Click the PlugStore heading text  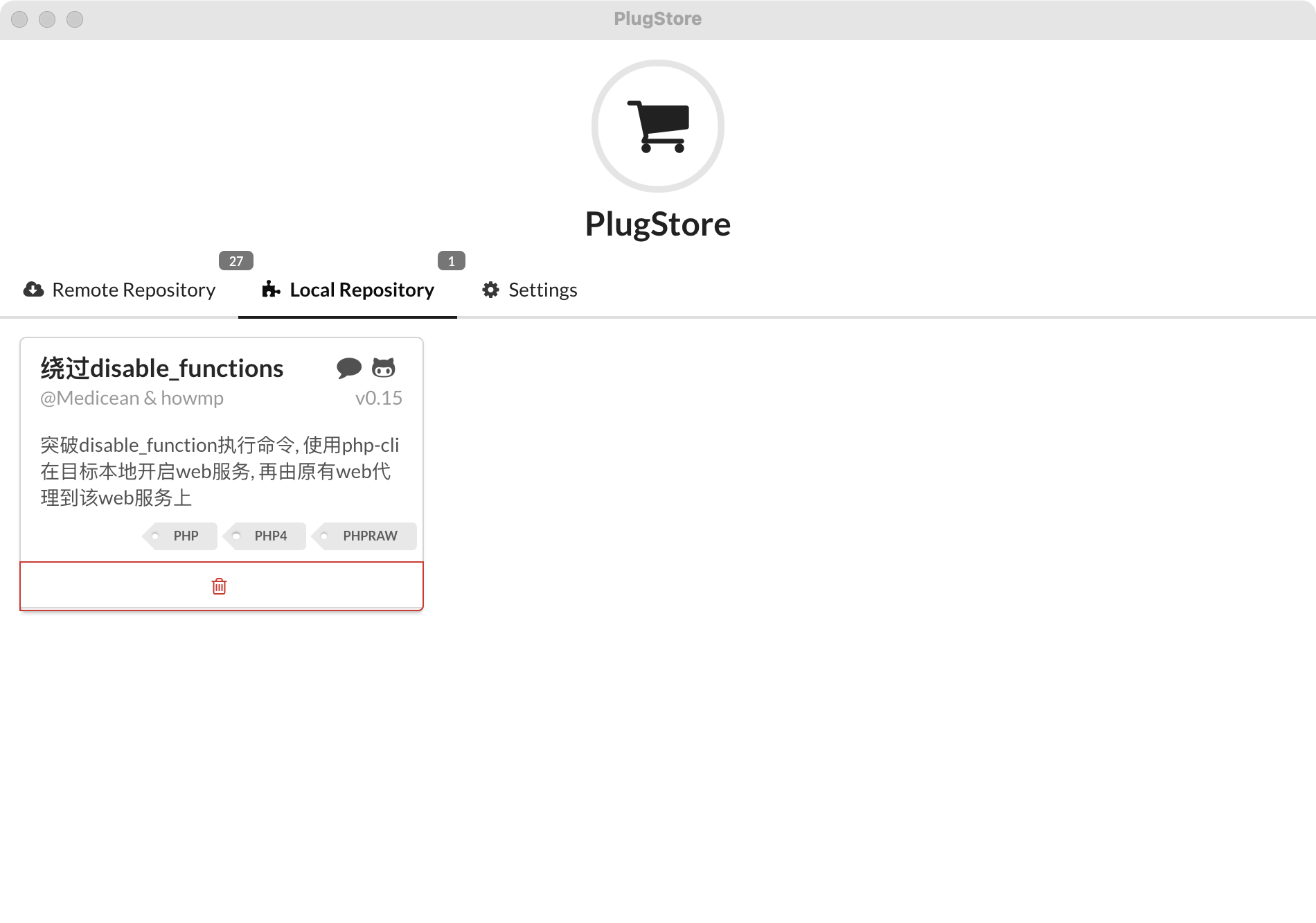[x=657, y=224]
